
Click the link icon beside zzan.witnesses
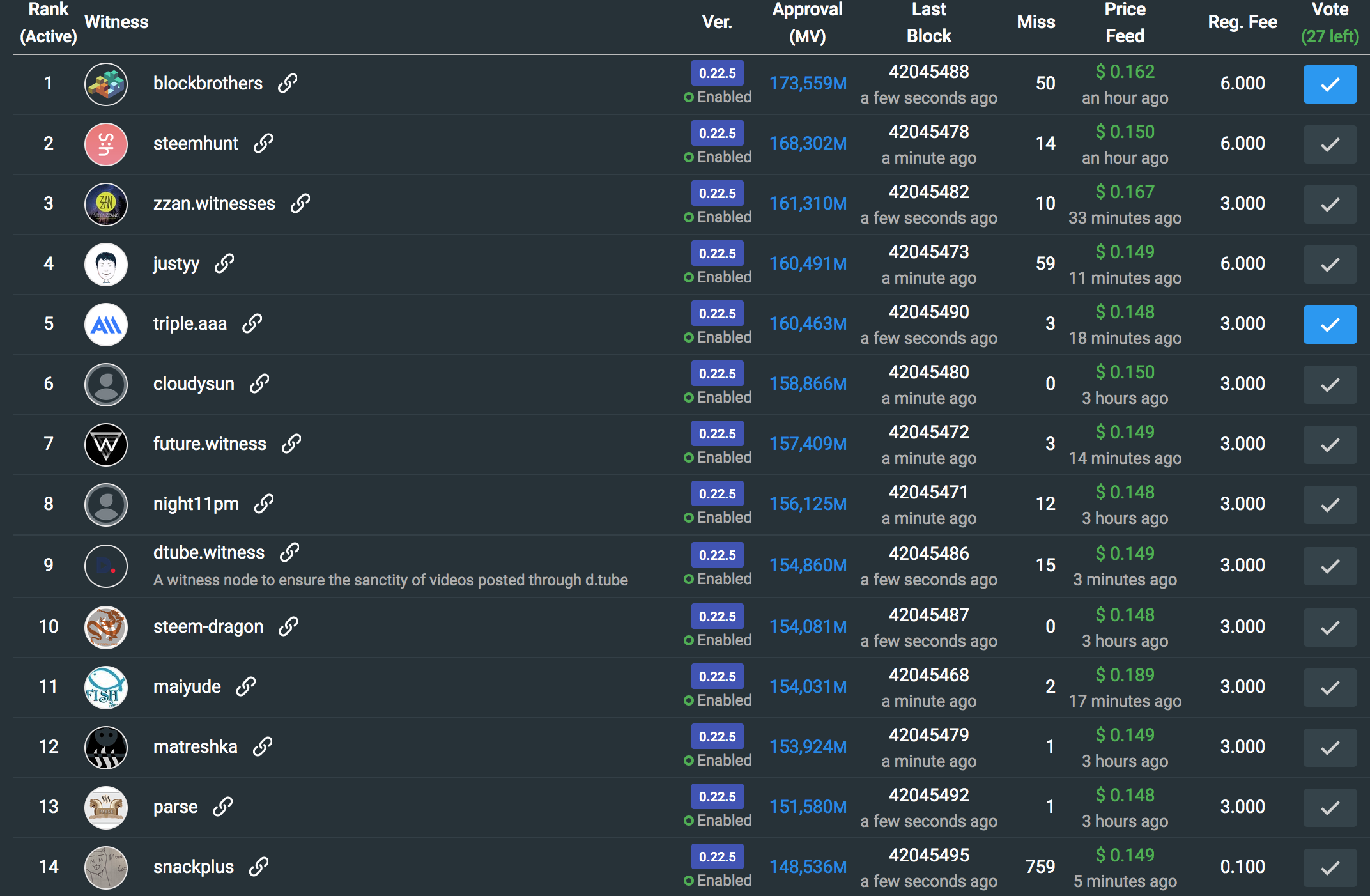(x=300, y=203)
